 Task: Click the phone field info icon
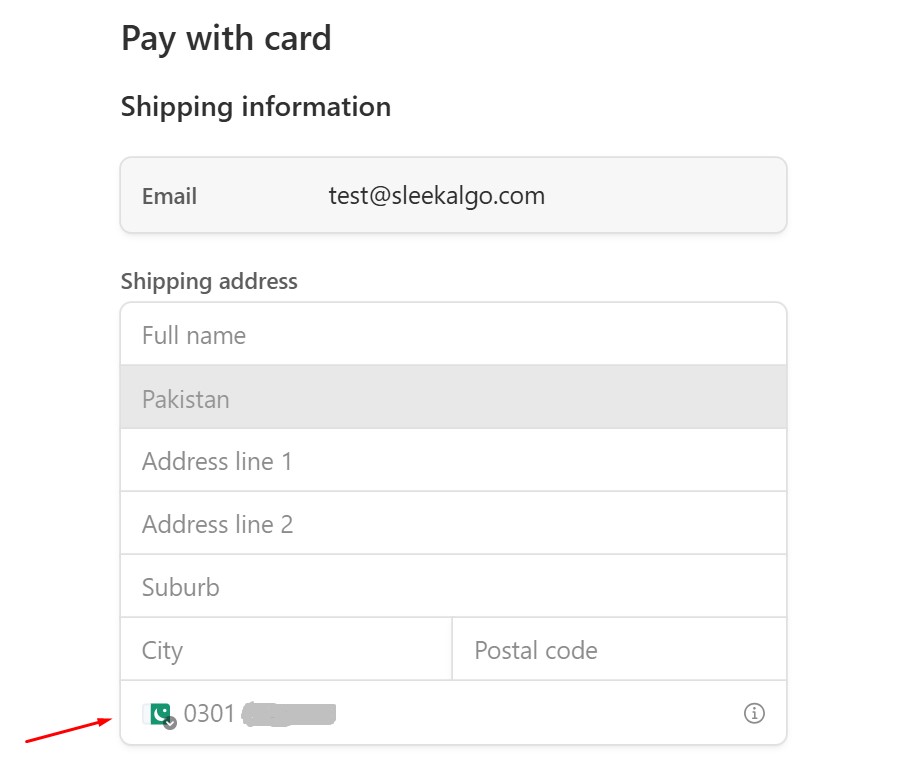755,713
